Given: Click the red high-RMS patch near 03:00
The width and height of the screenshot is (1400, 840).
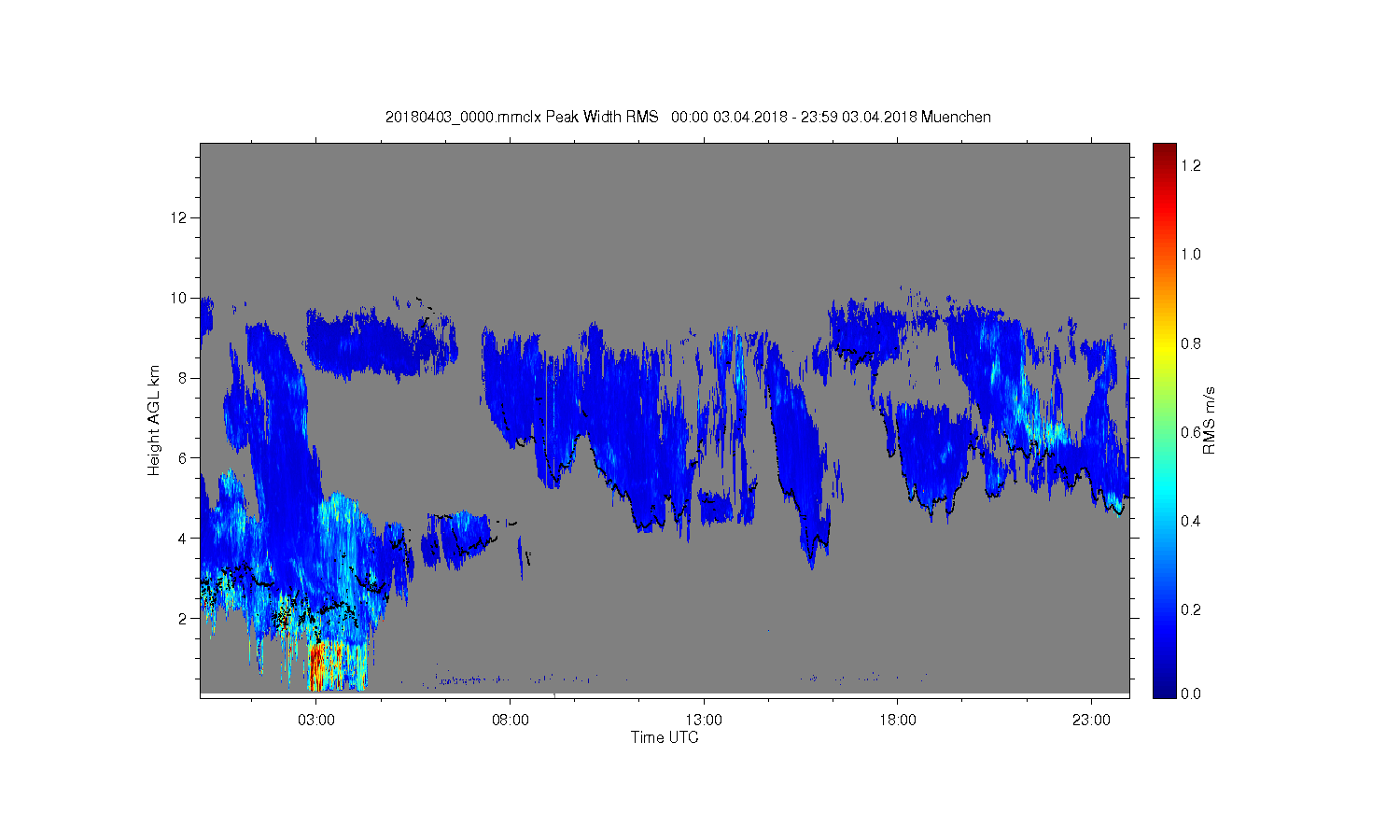Looking at the screenshot, I should click(x=316, y=665).
